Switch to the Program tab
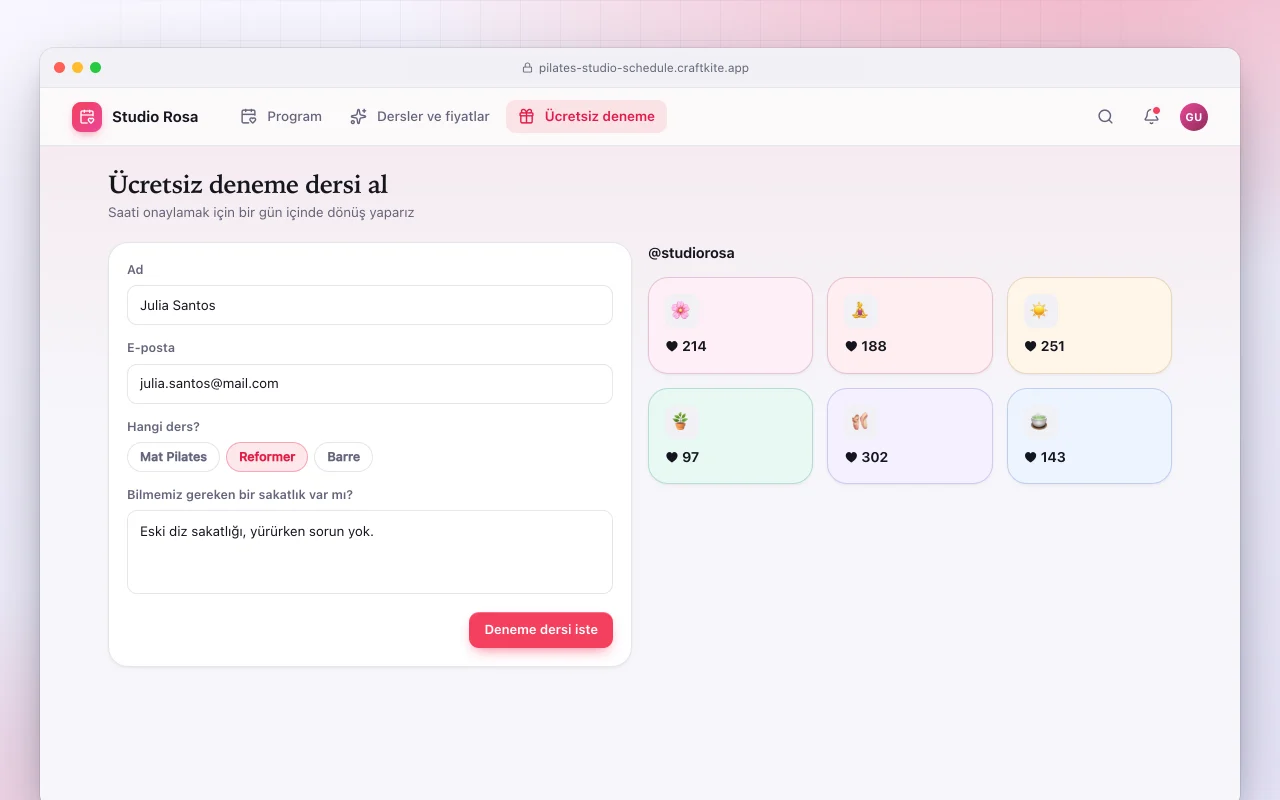This screenshot has height=800, width=1280. (x=281, y=117)
